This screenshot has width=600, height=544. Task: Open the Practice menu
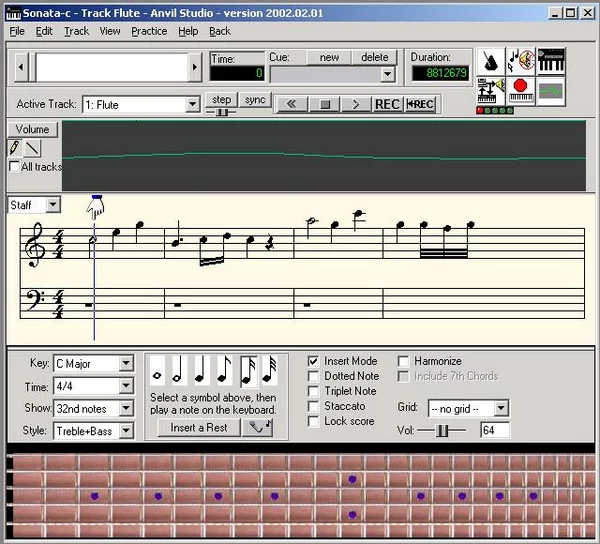149,31
